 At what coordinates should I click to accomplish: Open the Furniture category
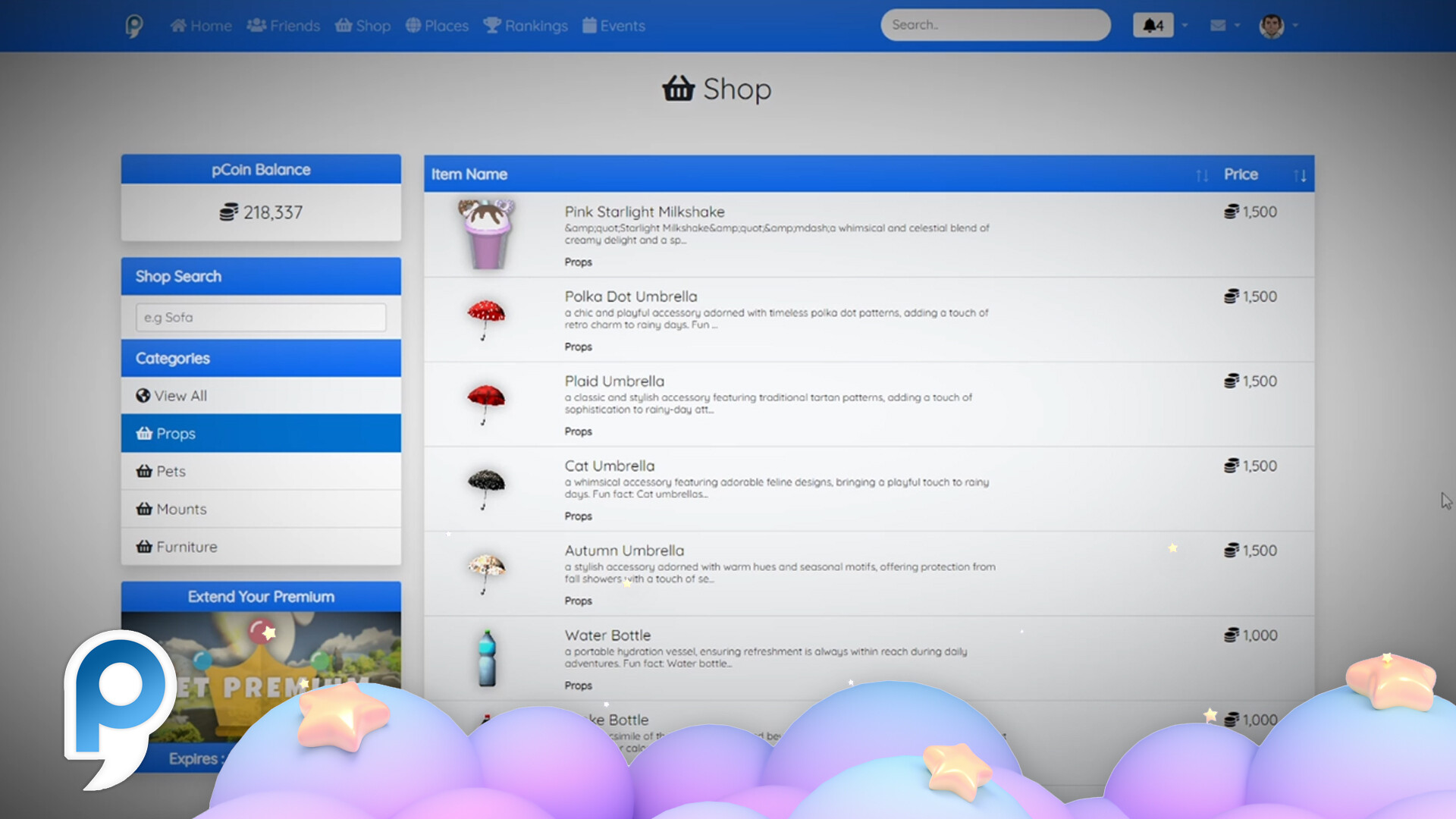click(187, 546)
